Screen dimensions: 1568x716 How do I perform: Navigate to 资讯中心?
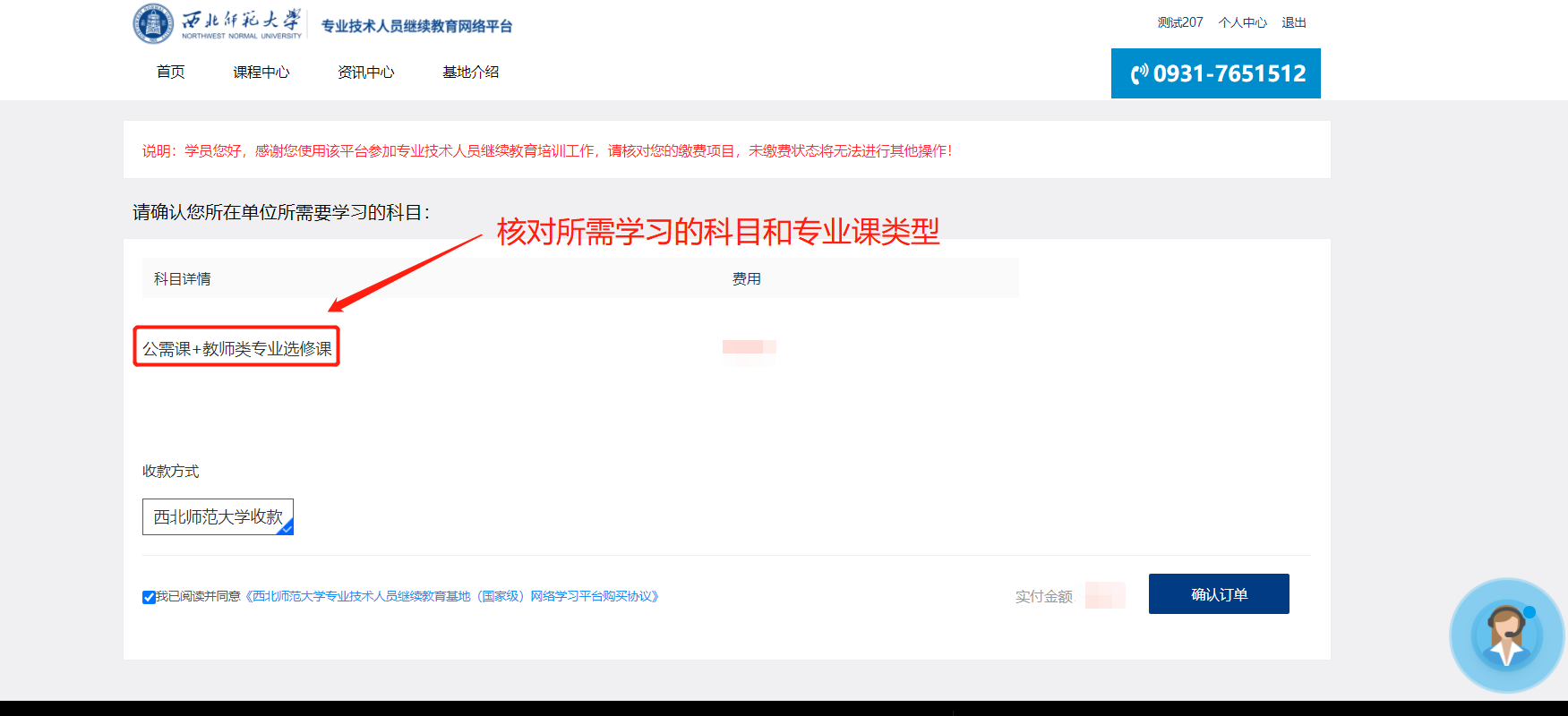click(x=365, y=72)
